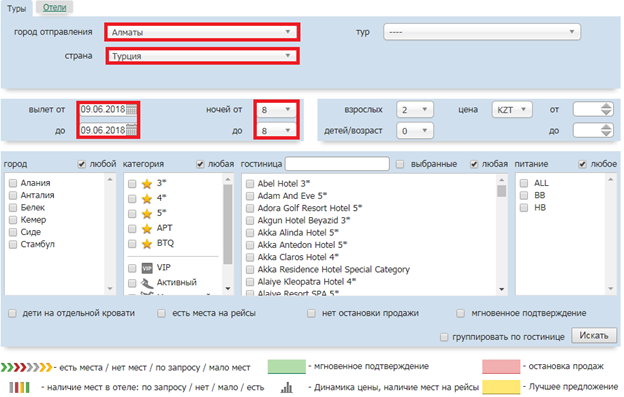Check the Белек city checkbox
624x397 pixels.
pyautogui.click(x=13, y=208)
